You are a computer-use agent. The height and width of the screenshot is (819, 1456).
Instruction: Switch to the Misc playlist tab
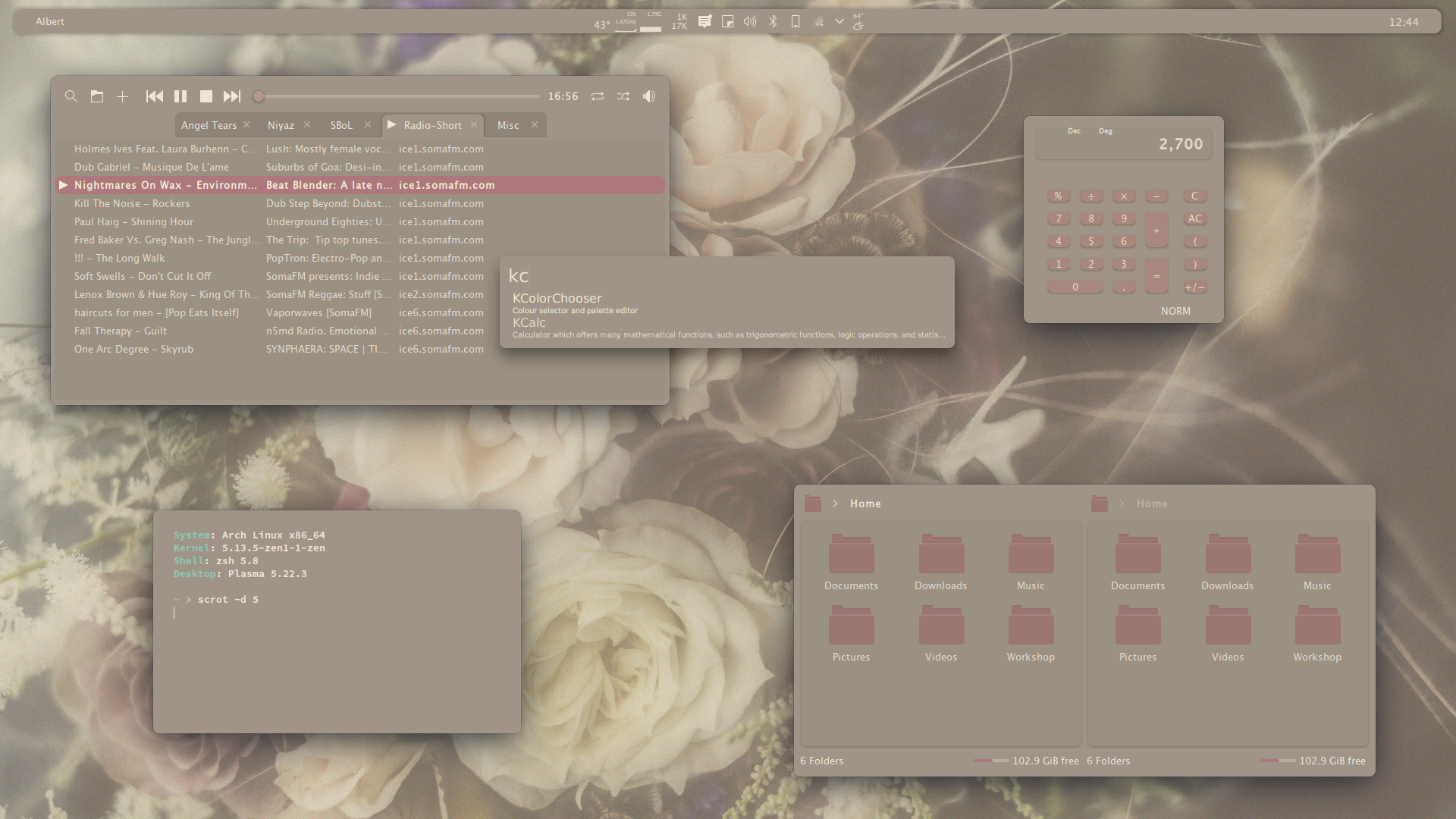click(x=508, y=125)
